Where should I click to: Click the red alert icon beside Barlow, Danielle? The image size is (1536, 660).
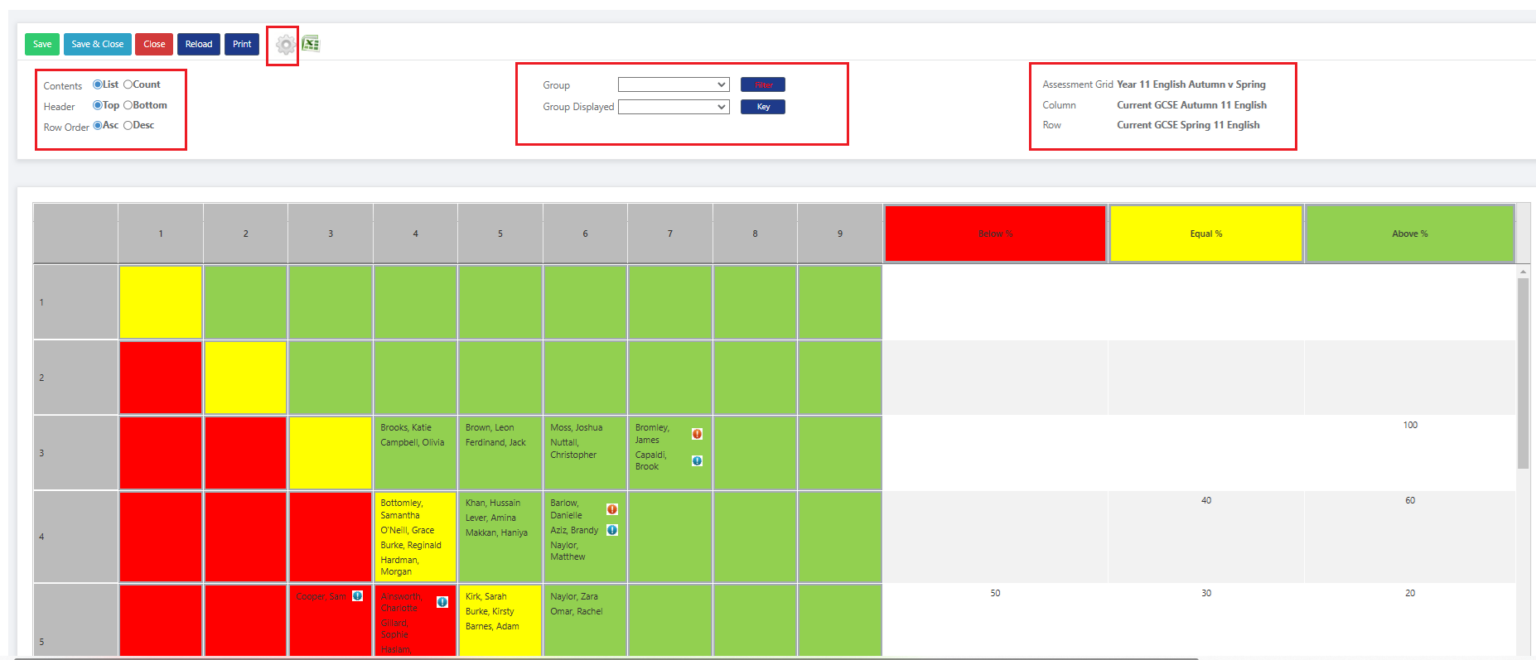(x=611, y=509)
